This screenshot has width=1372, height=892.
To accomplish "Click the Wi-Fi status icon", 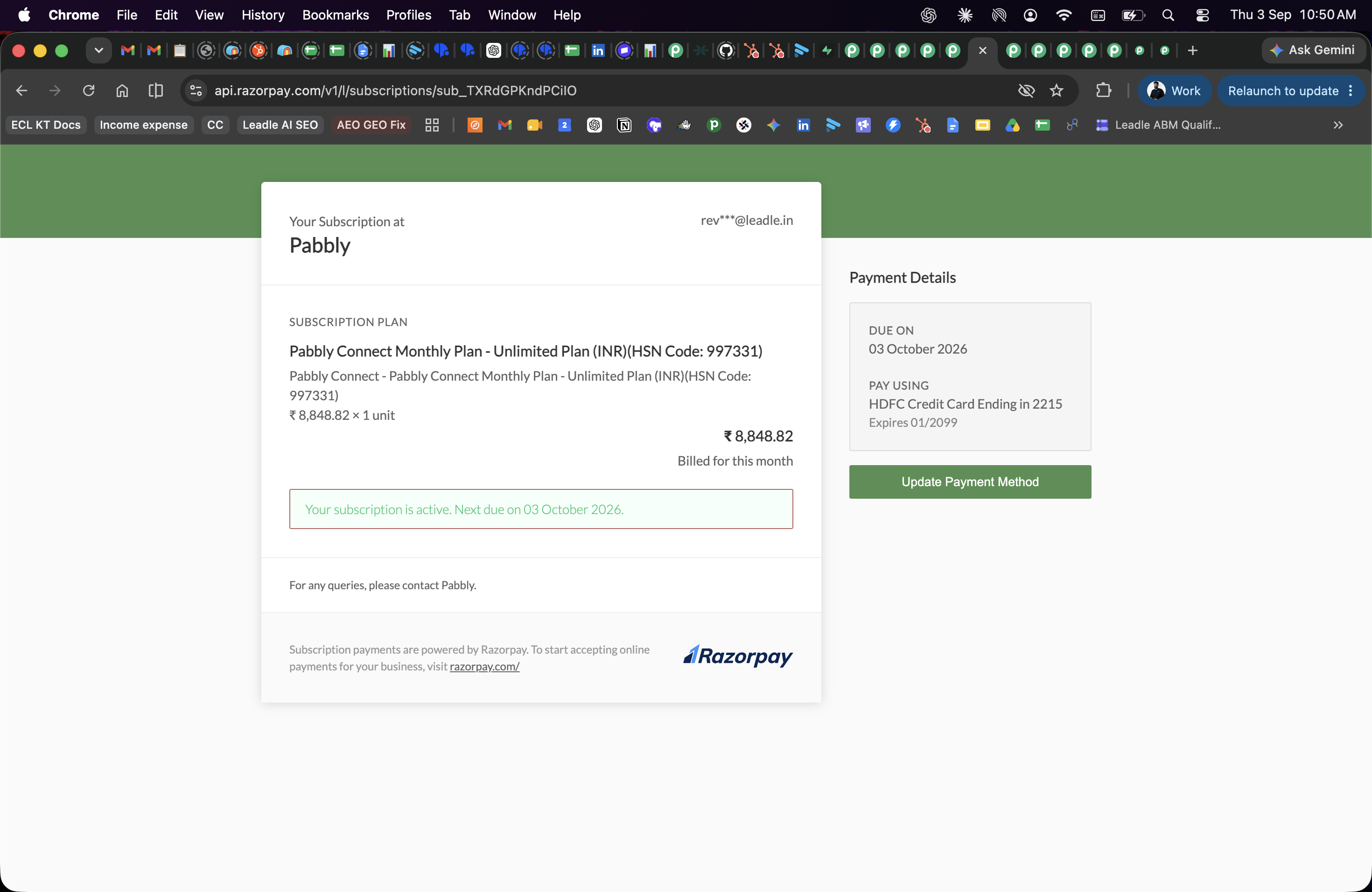I will click(1064, 15).
